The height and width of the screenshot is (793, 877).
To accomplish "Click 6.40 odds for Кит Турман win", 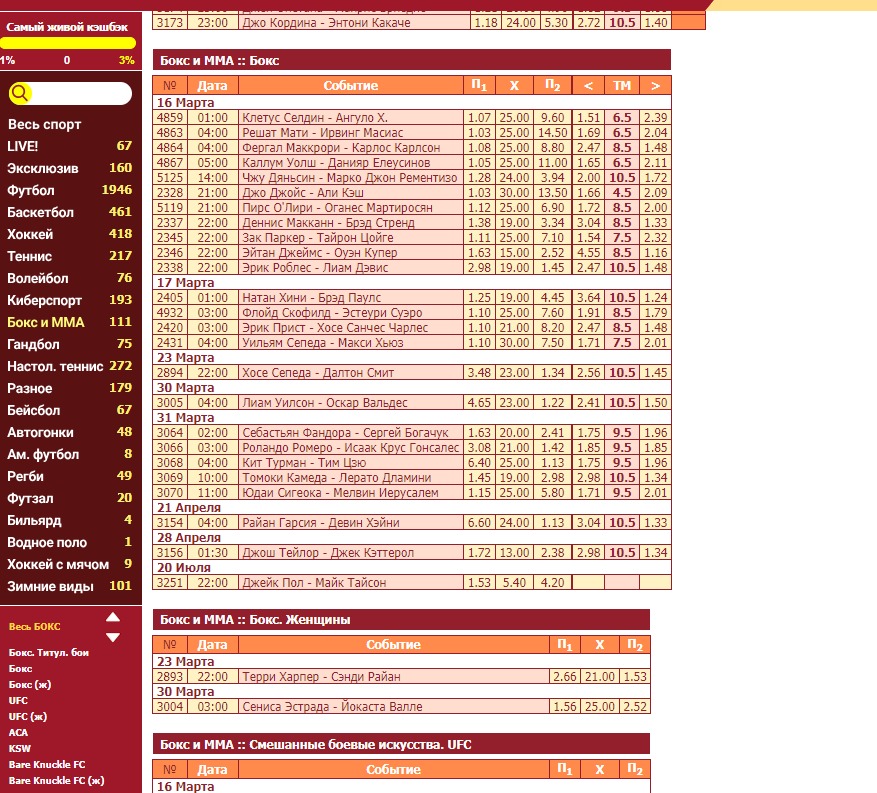I will [x=479, y=463].
